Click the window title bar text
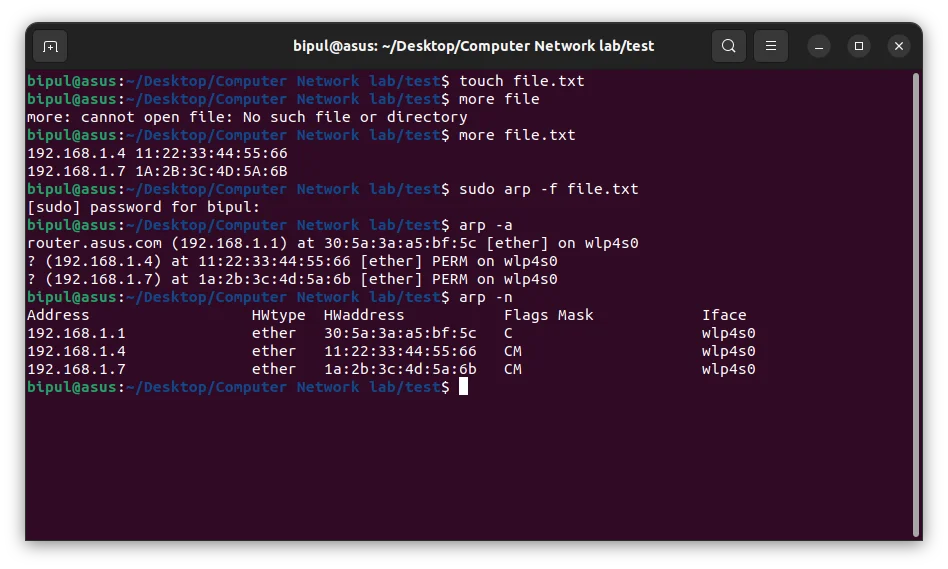The image size is (948, 569). 474,46
